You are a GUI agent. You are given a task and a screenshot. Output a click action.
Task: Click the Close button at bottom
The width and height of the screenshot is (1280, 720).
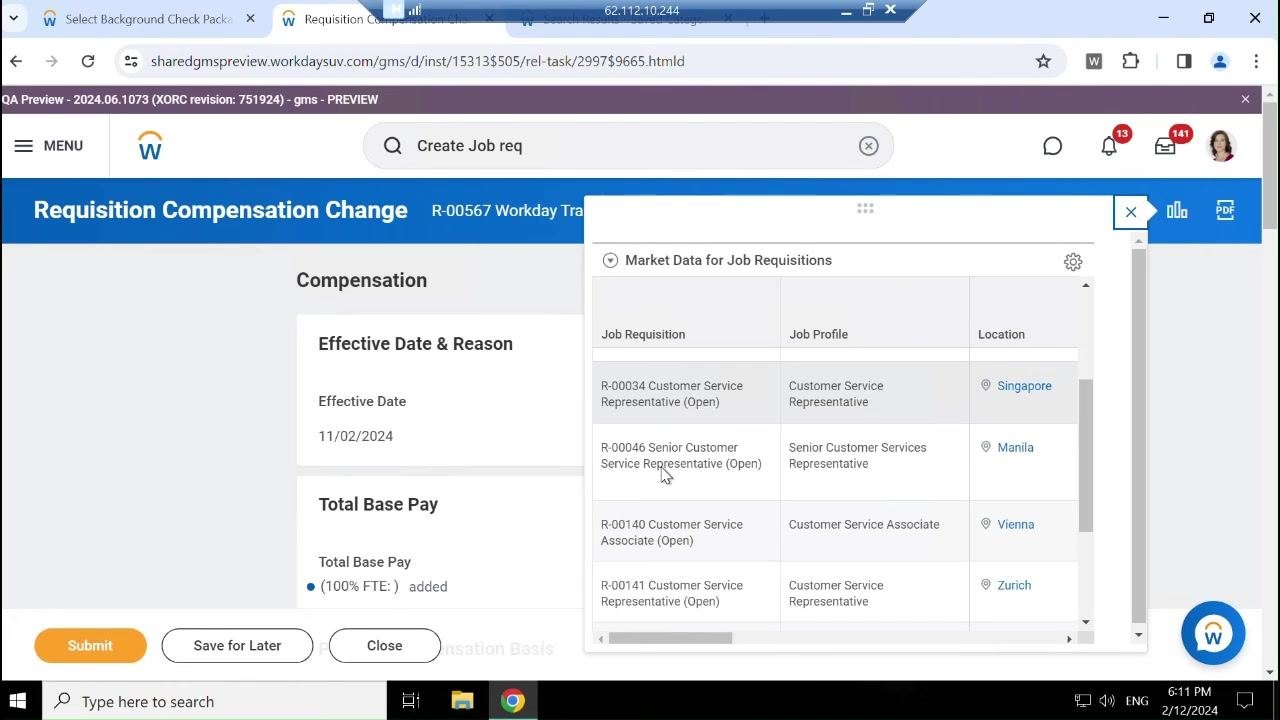[x=384, y=646]
